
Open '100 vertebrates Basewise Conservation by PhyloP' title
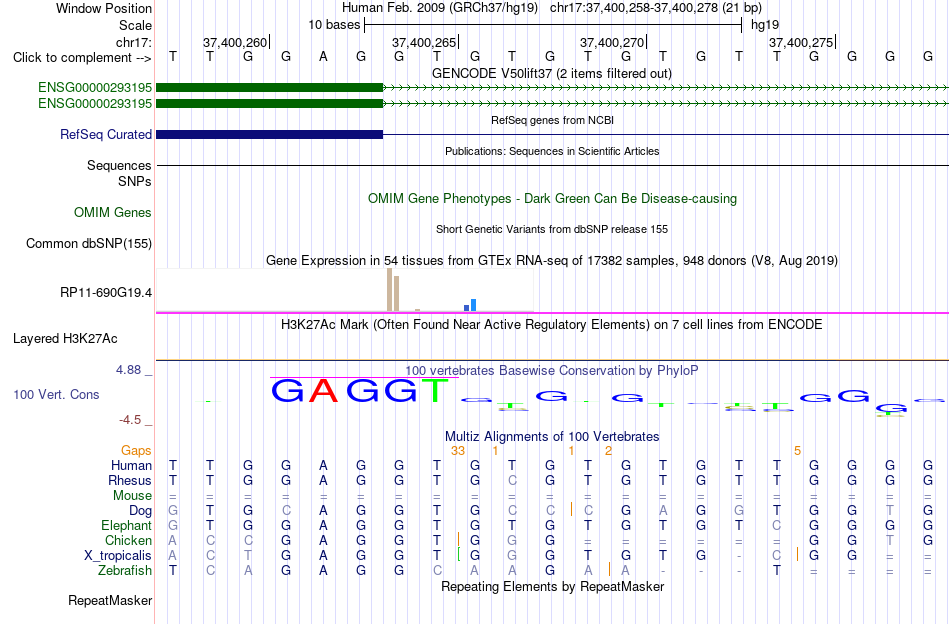(x=551, y=370)
